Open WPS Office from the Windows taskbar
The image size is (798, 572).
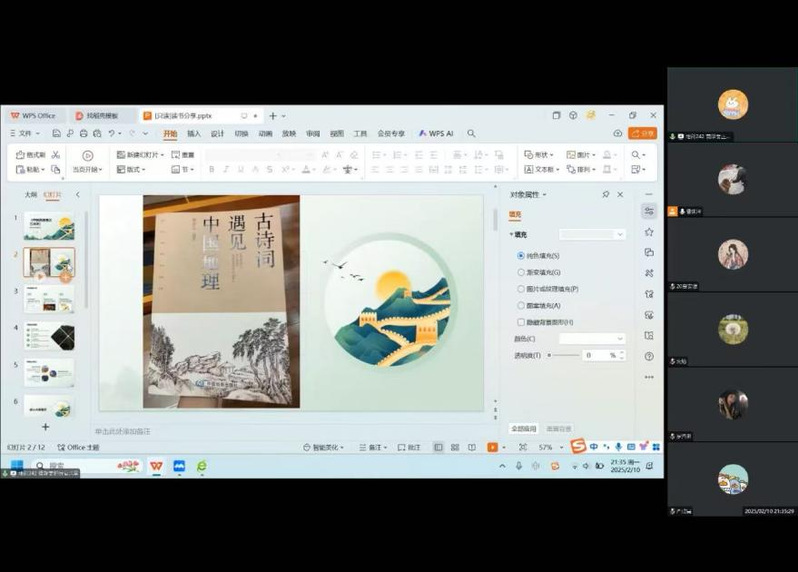[156, 466]
